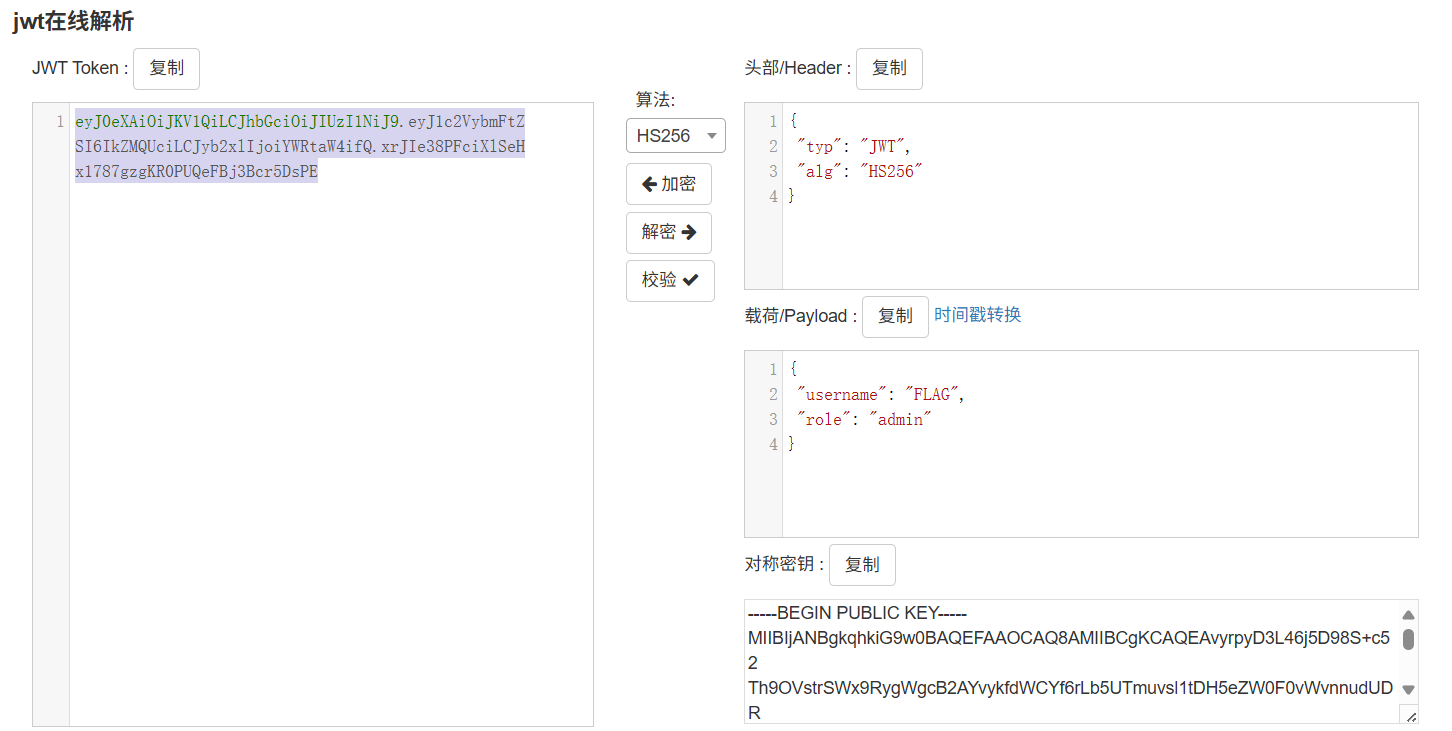This screenshot has width=1452, height=731.
Task: Open the 算法 HS256 dropdown
Action: 675,136
